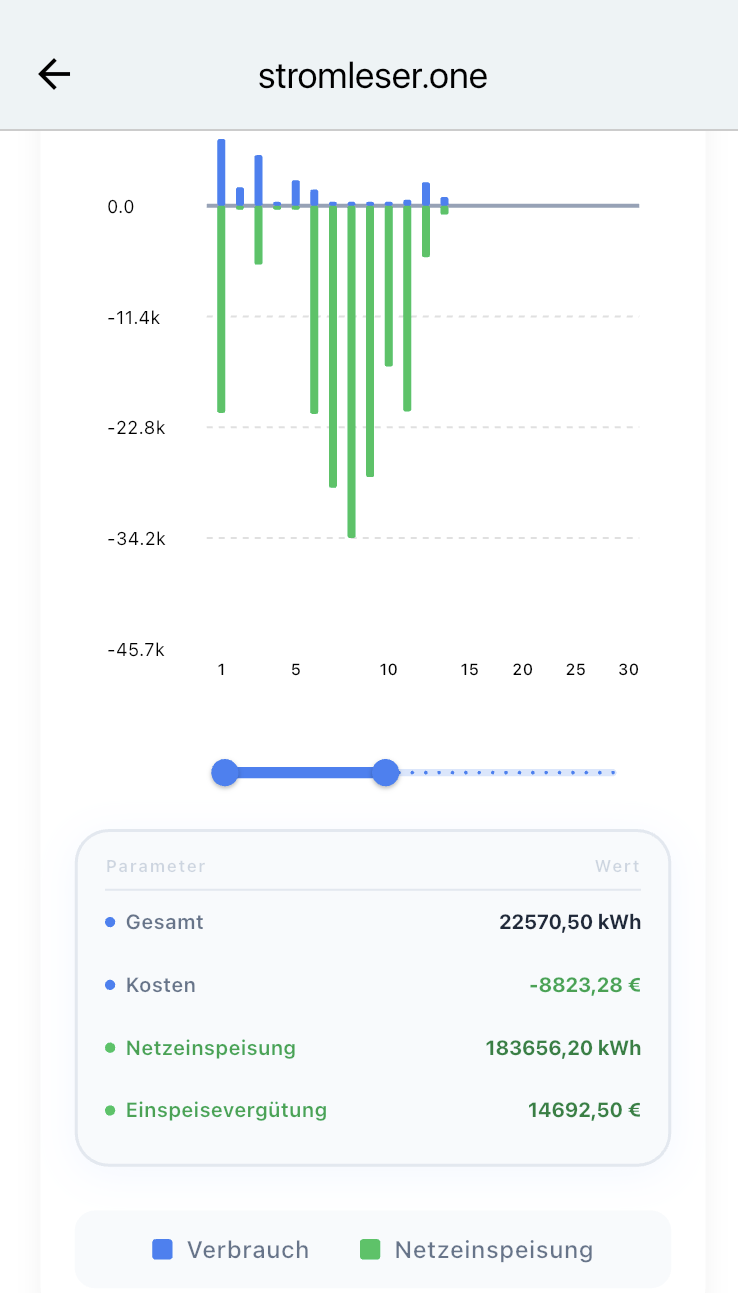
Task: Select the Einspeisevergütung row label
Action: coord(226,1110)
